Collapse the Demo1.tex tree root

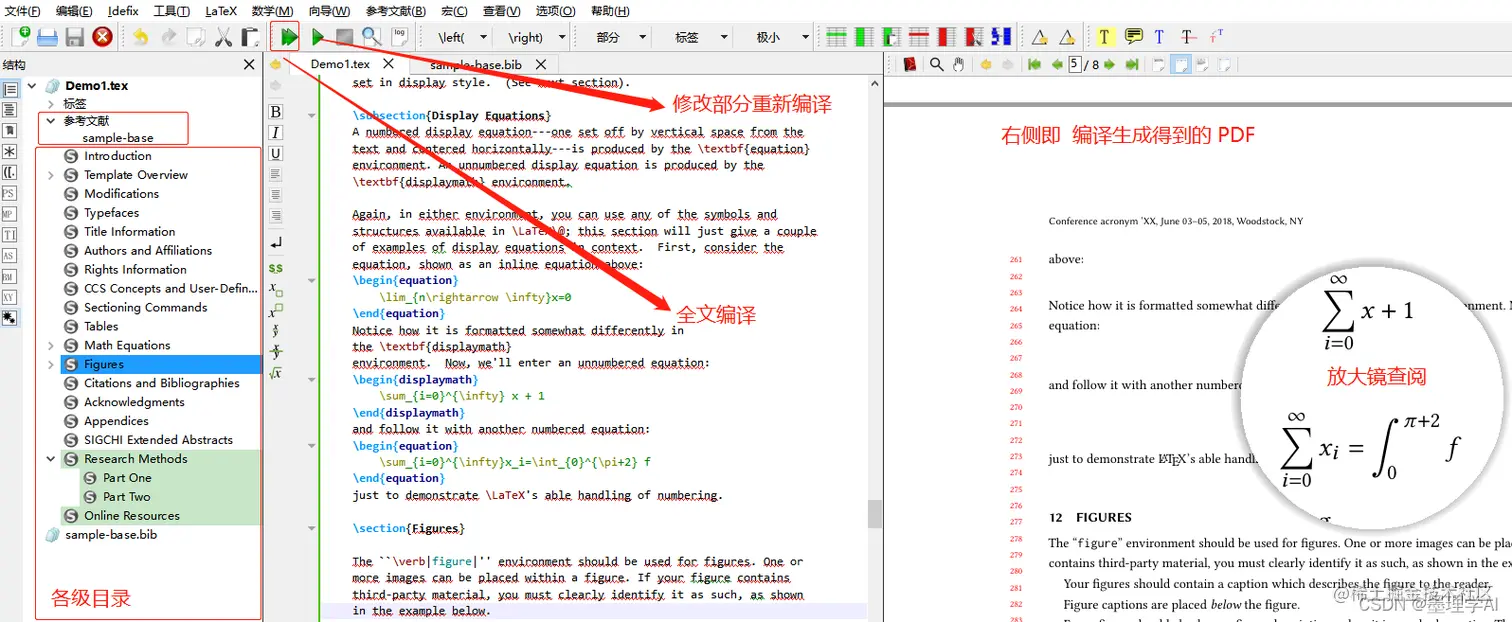pos(32,86)
